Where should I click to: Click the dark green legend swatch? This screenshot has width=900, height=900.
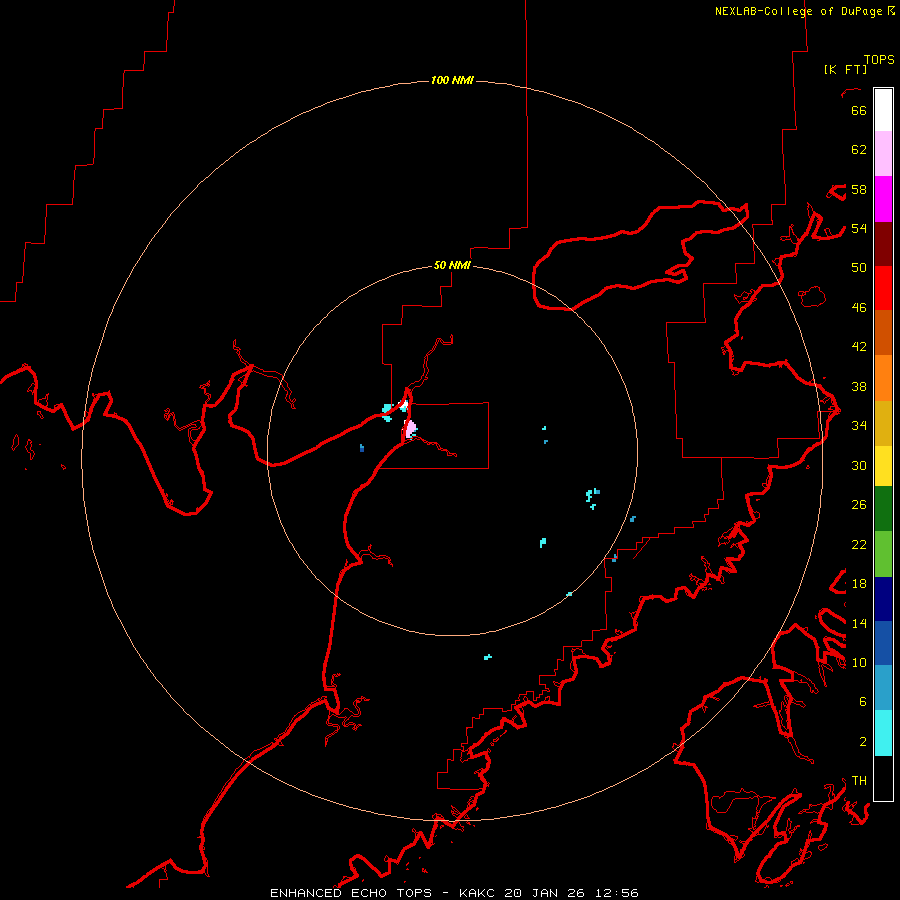tap(883, 509)
